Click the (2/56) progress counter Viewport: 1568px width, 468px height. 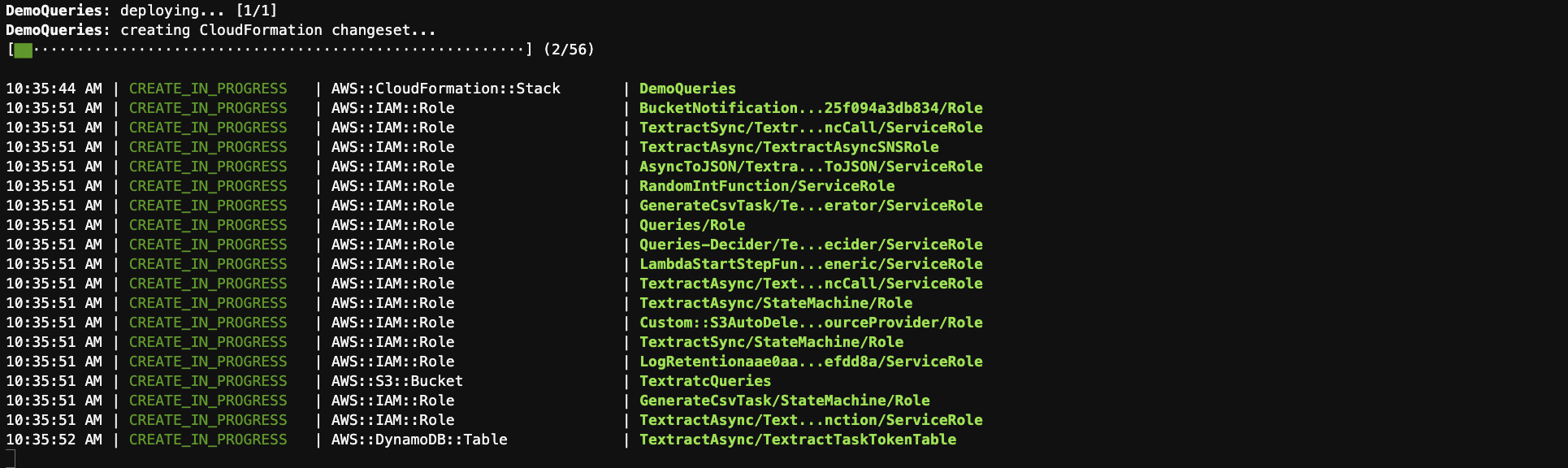click(569, 50)
